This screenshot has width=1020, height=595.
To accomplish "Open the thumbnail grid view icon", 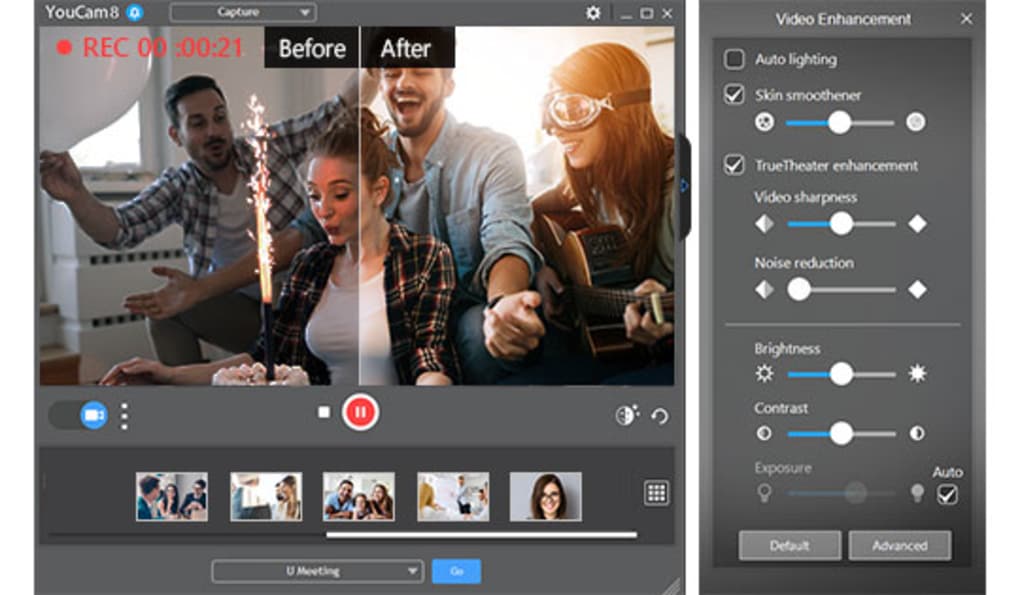I will coord(656,492).
